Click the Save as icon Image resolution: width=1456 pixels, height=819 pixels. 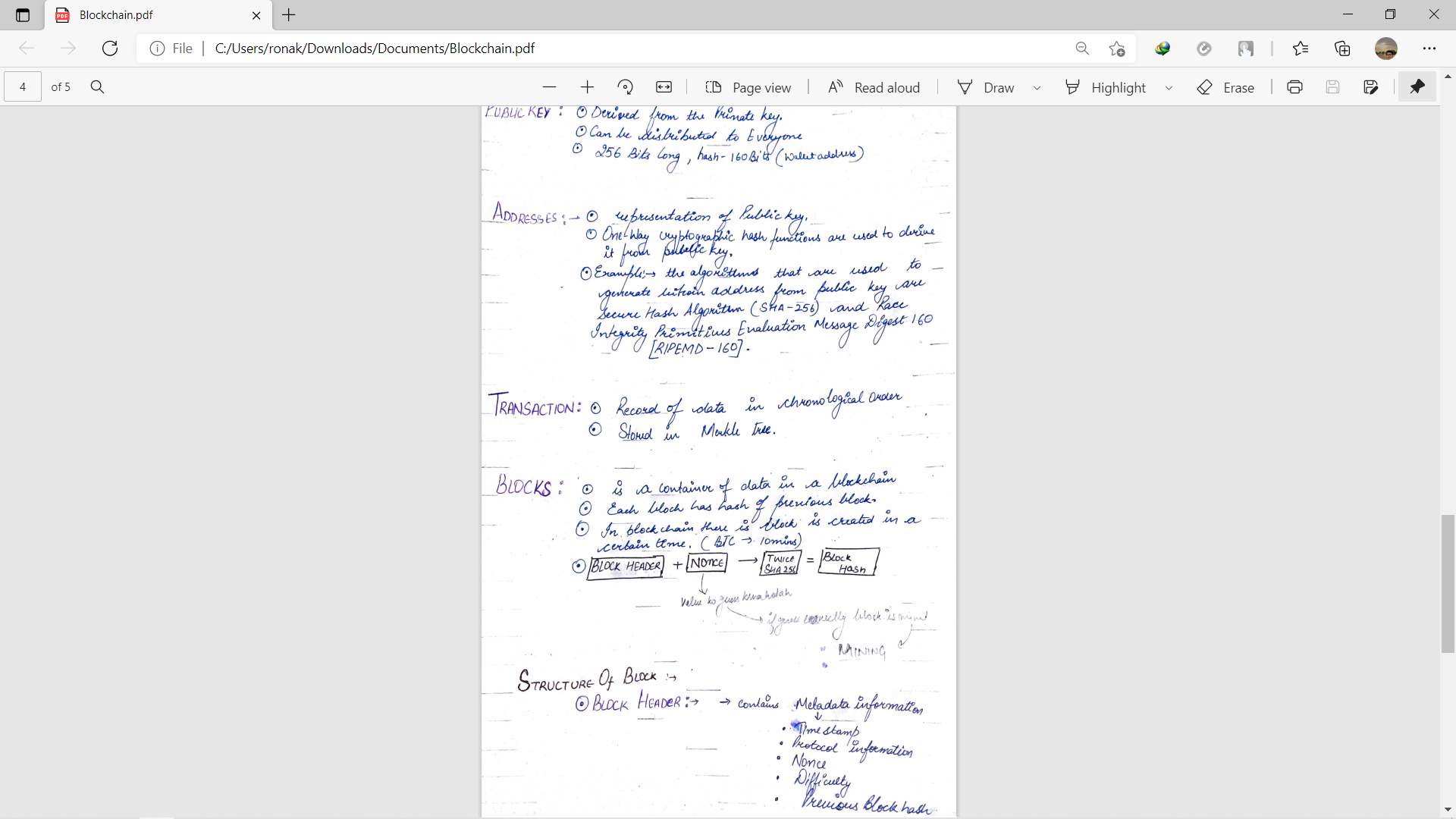1370,87
